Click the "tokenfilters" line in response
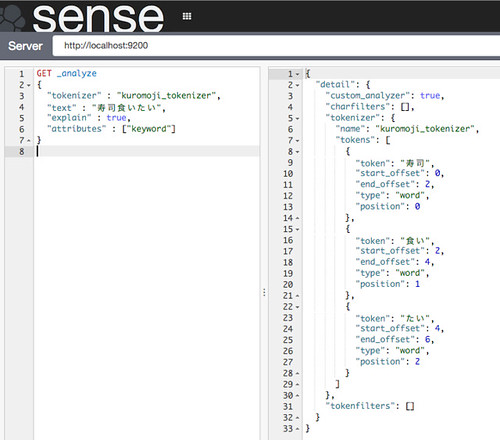The image size is (500, 440). point(370,406)
